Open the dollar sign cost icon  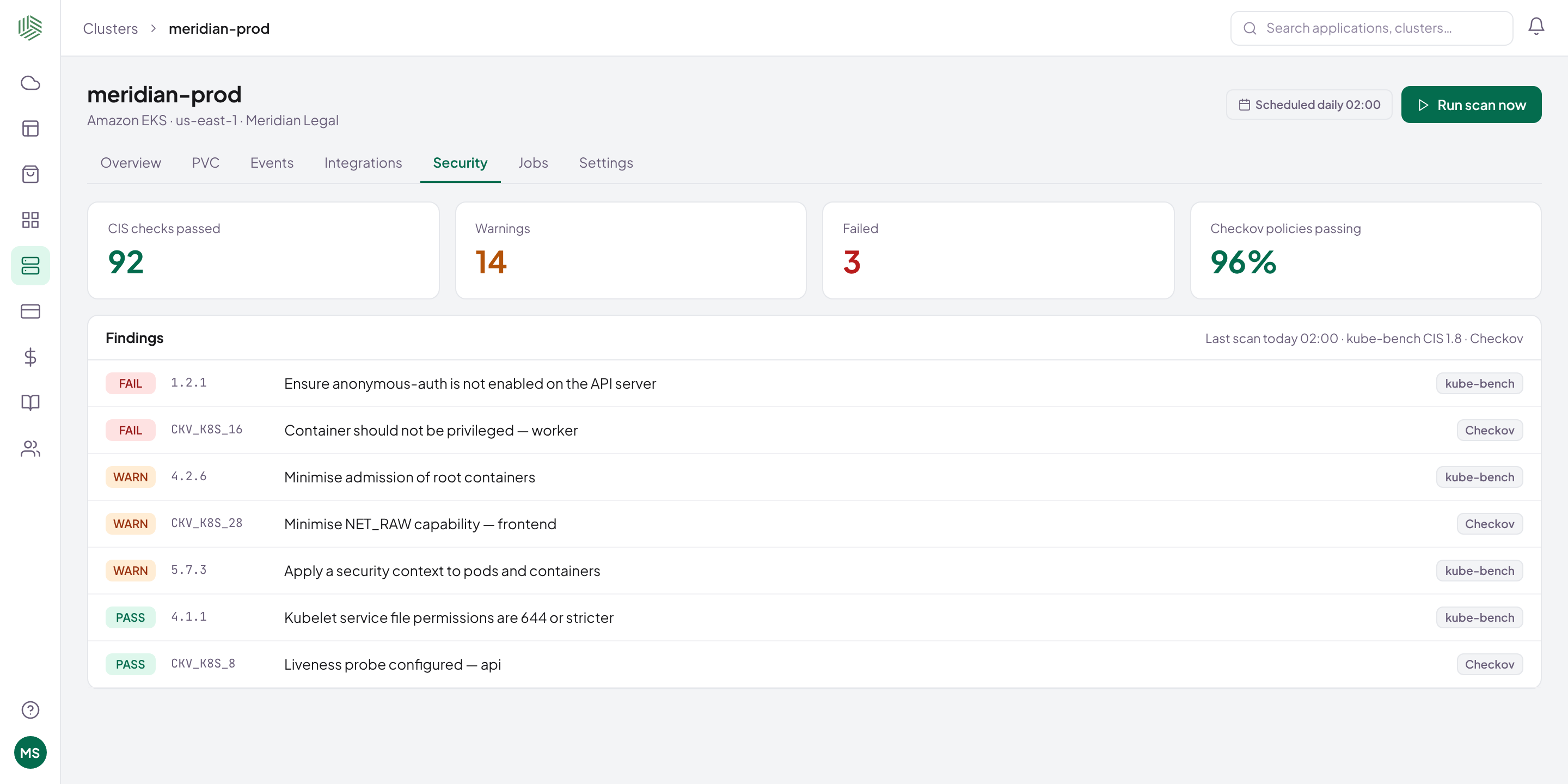click(30, 357)
